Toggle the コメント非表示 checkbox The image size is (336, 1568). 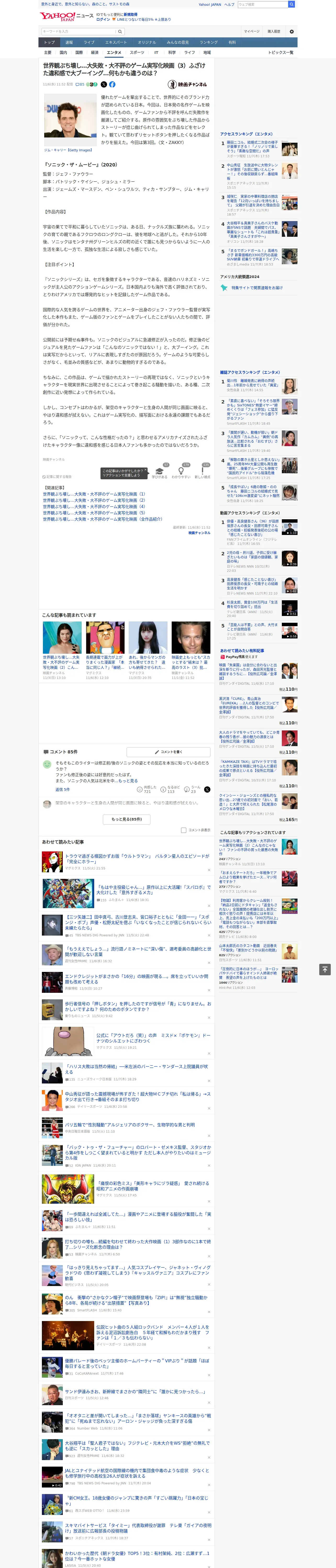point(183,830)
